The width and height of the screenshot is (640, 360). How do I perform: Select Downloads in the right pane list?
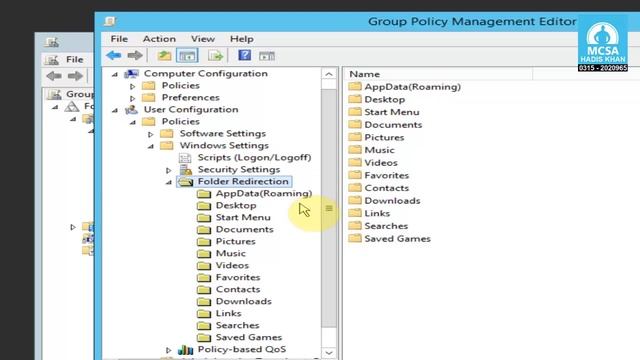(392, 200)
